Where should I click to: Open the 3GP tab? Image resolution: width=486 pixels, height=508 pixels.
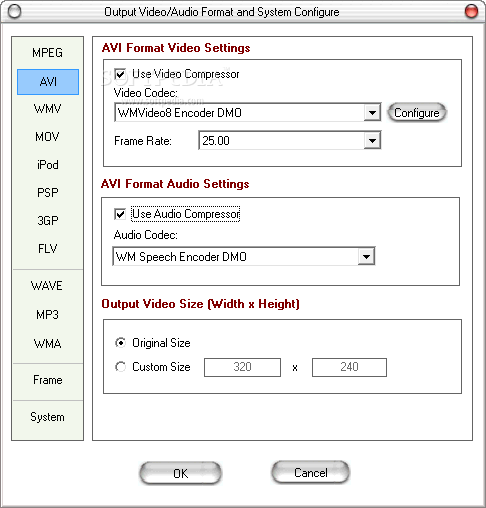[47, 220]
